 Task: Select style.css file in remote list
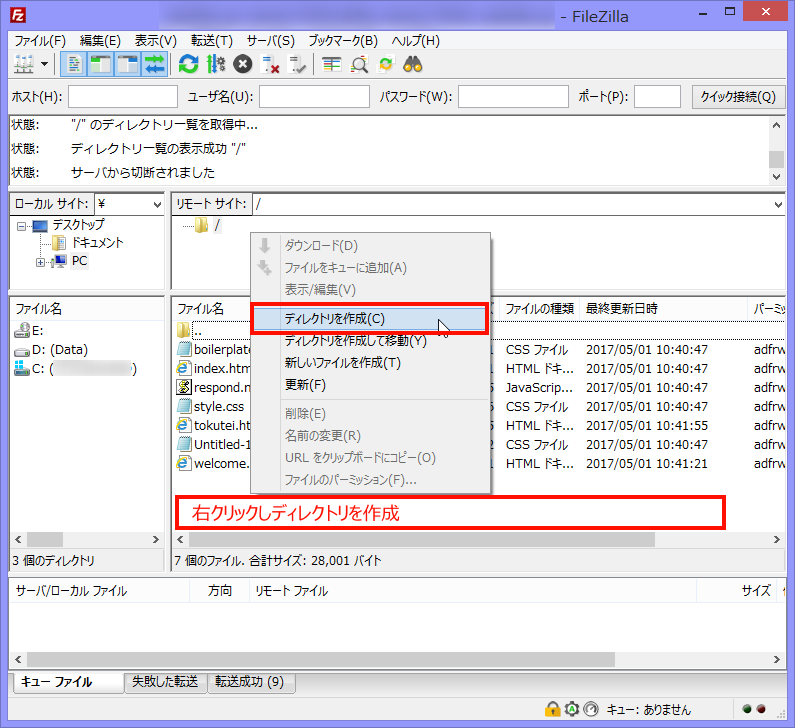219,407
